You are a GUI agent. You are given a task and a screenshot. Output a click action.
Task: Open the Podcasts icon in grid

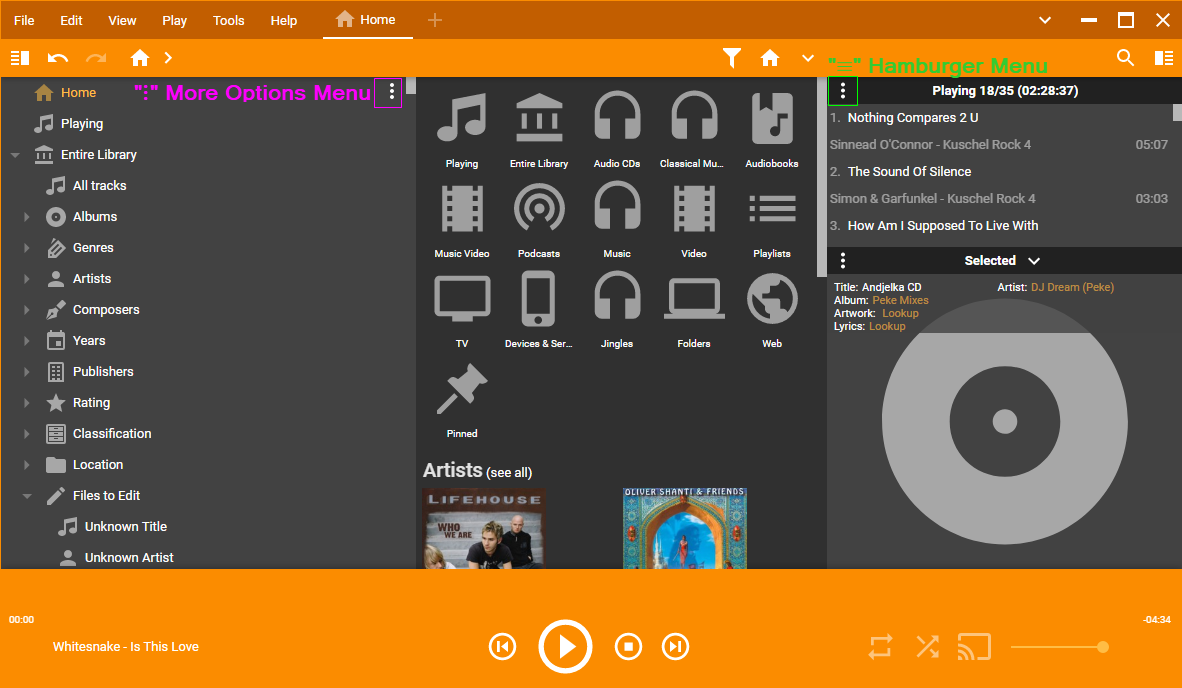click(539, 210)
